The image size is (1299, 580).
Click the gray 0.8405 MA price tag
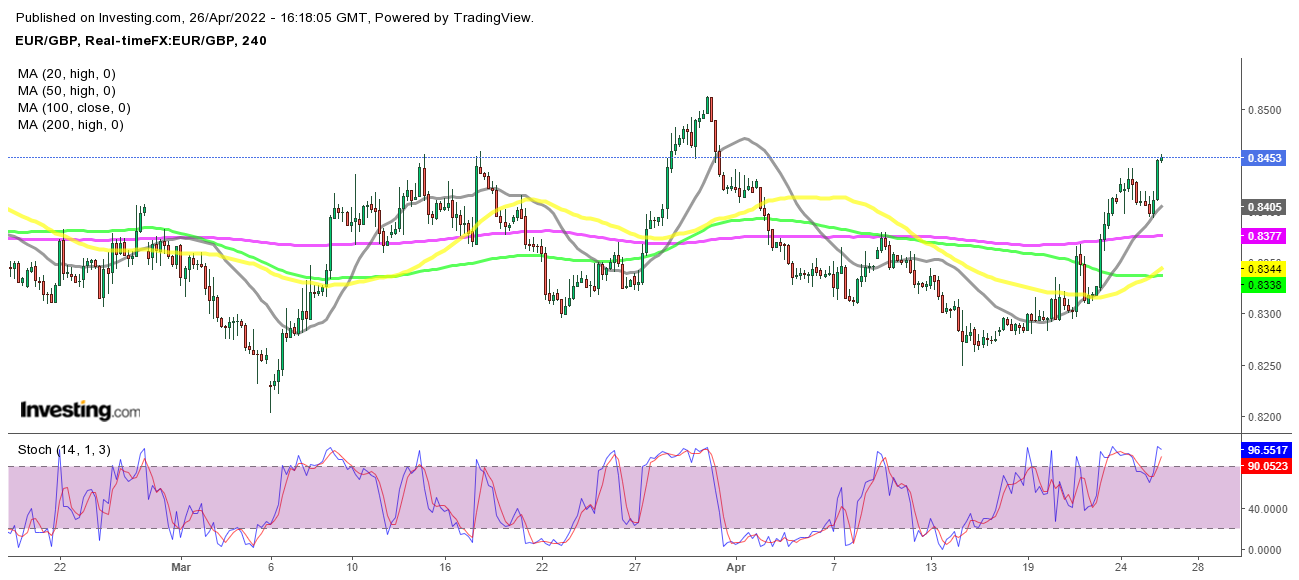tap(1264, 207)
